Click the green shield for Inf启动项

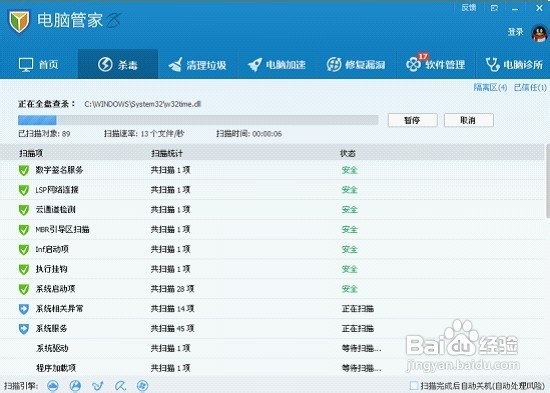click(24, 249)
